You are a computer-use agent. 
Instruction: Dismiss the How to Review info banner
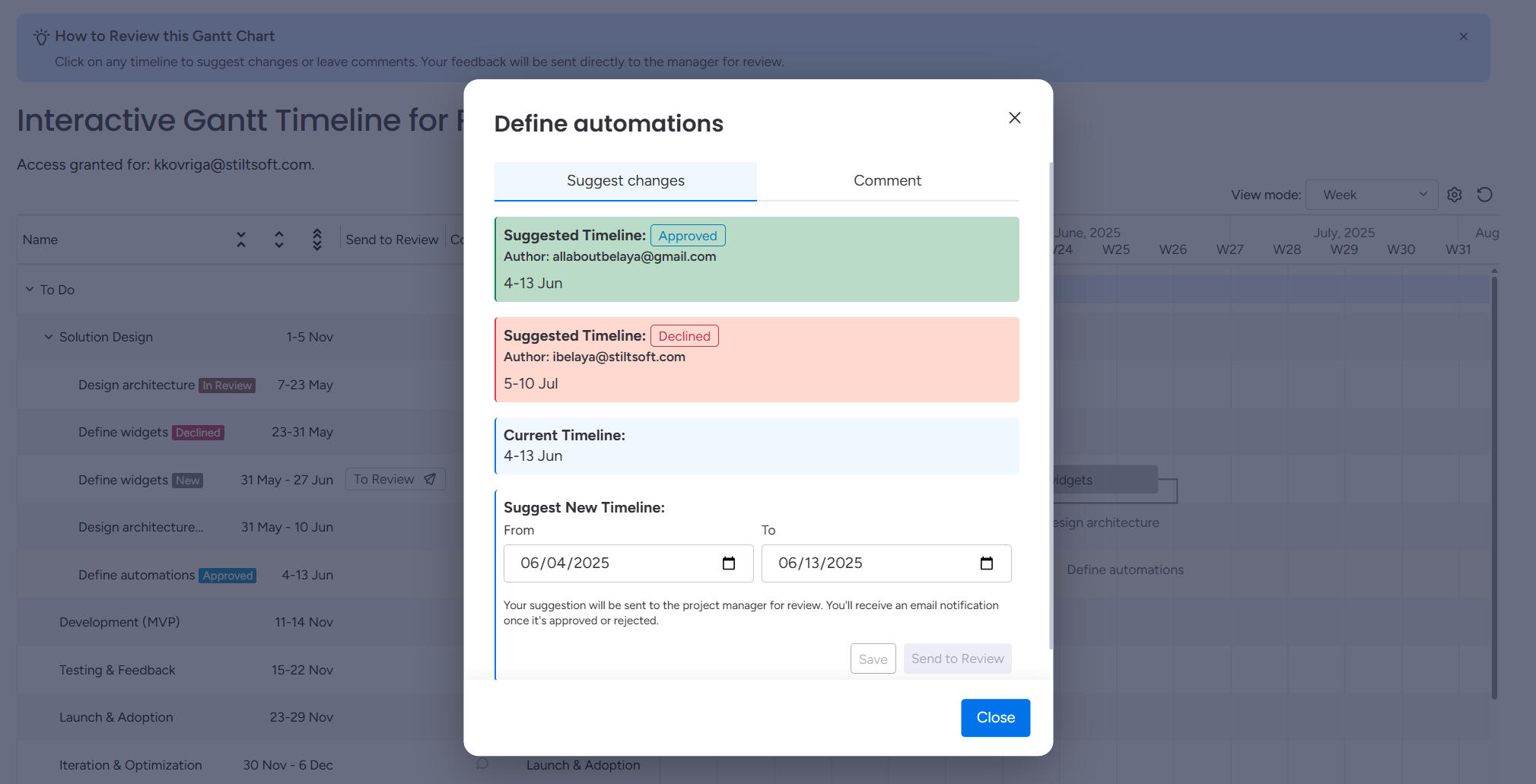pyautogui.click(x=1463, y=37)
